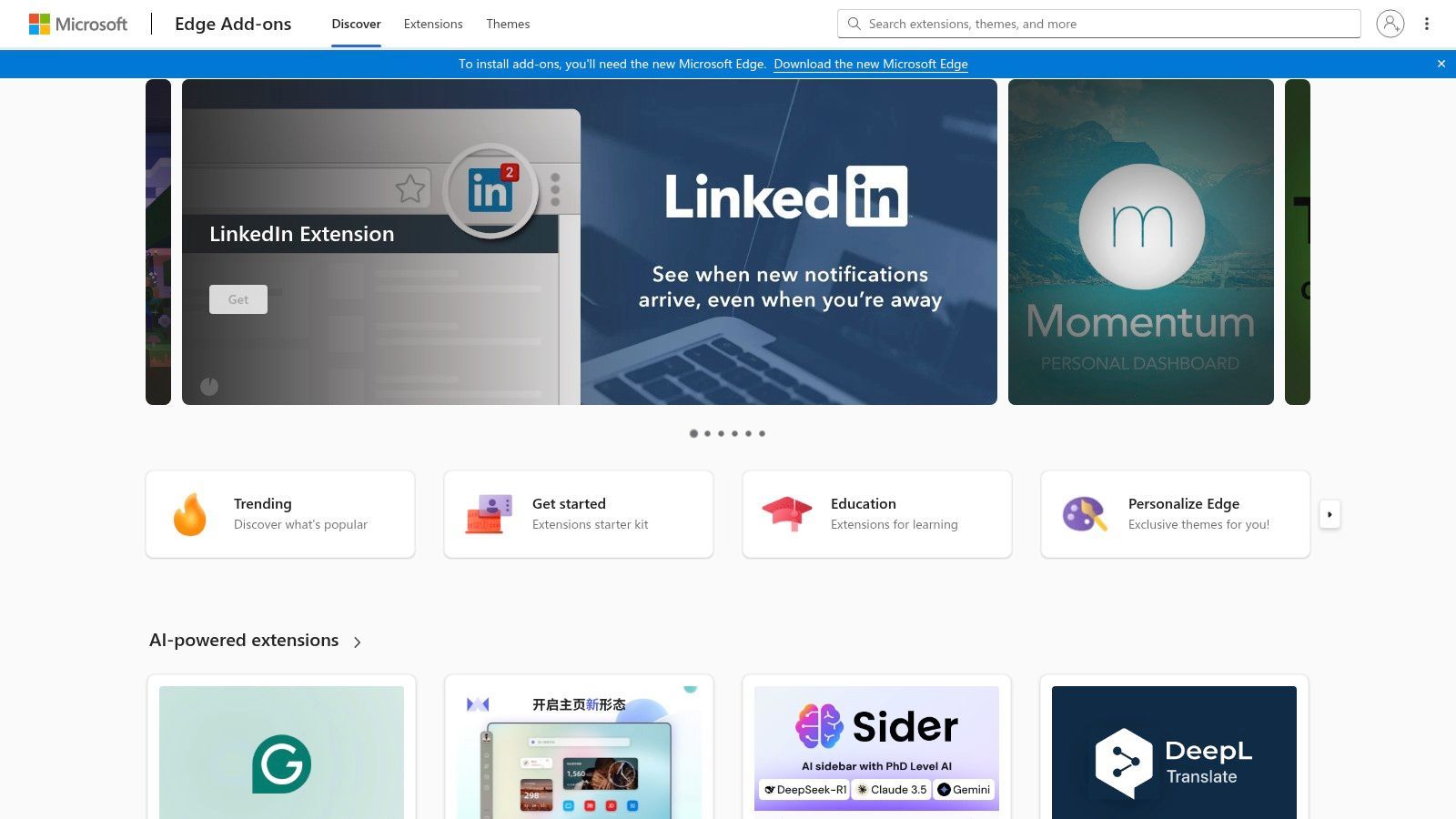Open the DeepL Translate thumbnail
The height and width of the screenshot is (819, 1456).
(1174, 753)
